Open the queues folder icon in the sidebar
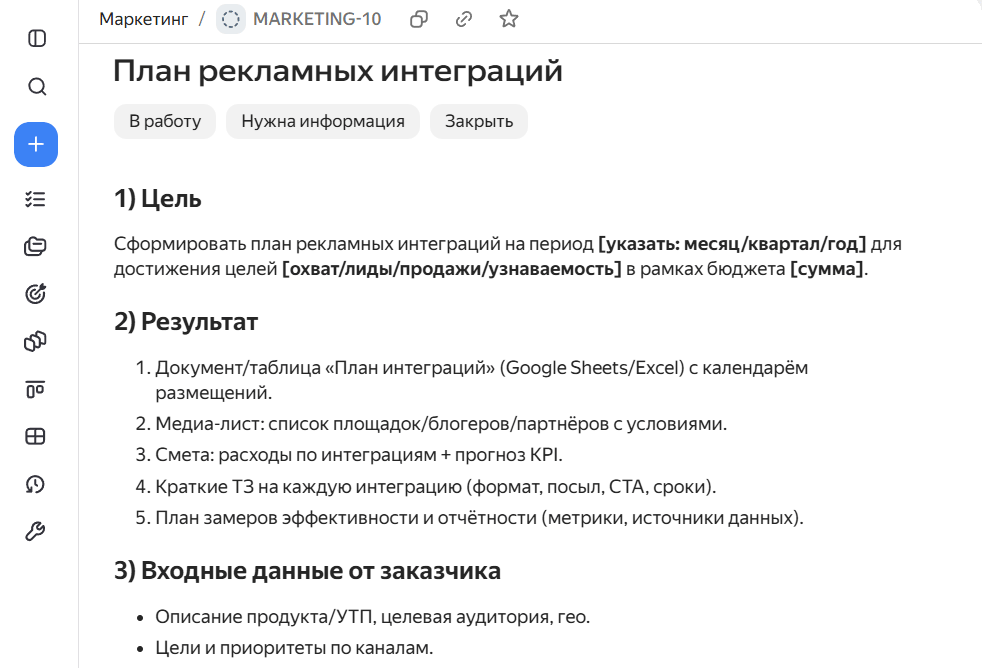The height and width of the screenshot is (668, 982). tap(36, 247)
